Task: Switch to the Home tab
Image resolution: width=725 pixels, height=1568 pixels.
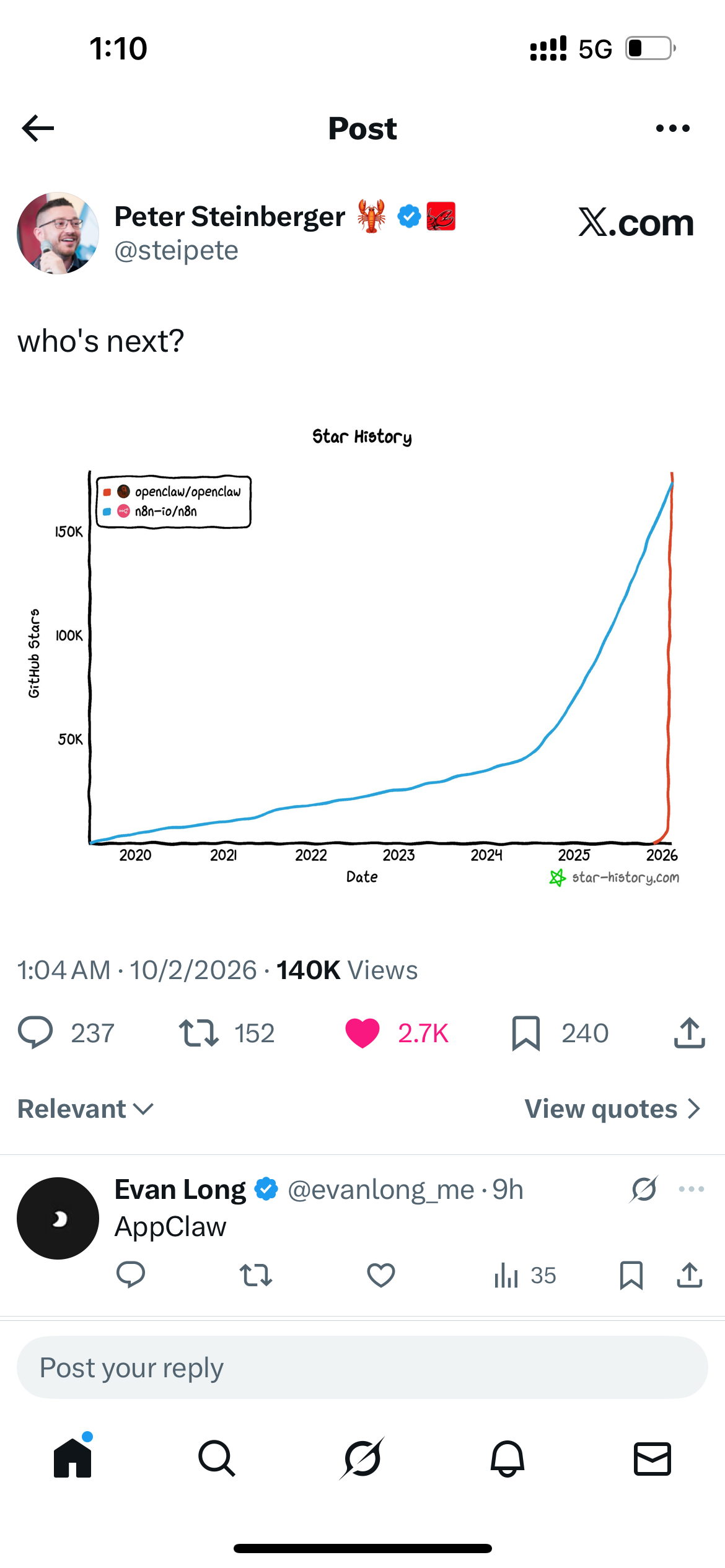Action: point(72,1458)
